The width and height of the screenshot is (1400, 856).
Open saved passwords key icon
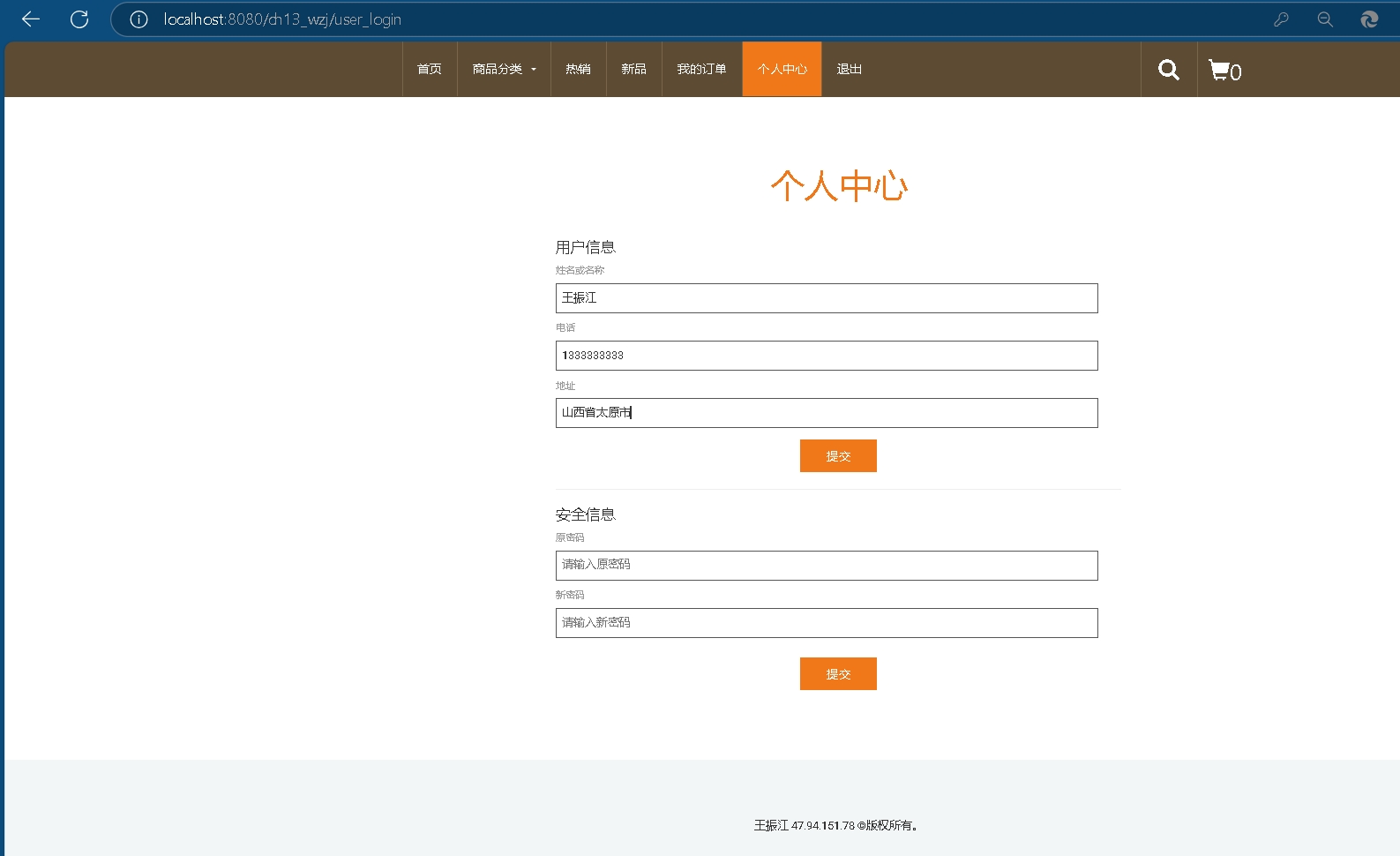1281,19
